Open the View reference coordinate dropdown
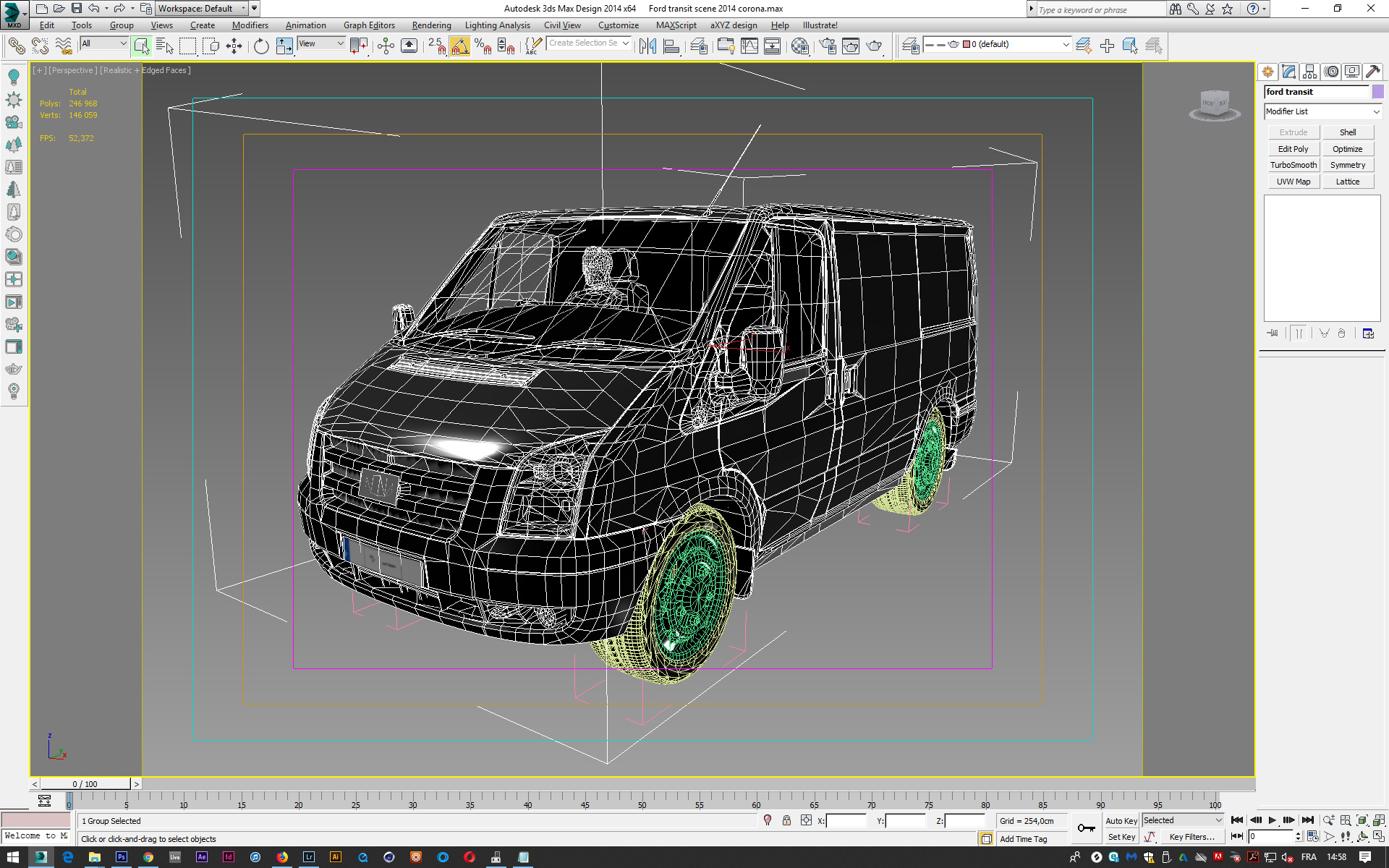 coord(320,44)
